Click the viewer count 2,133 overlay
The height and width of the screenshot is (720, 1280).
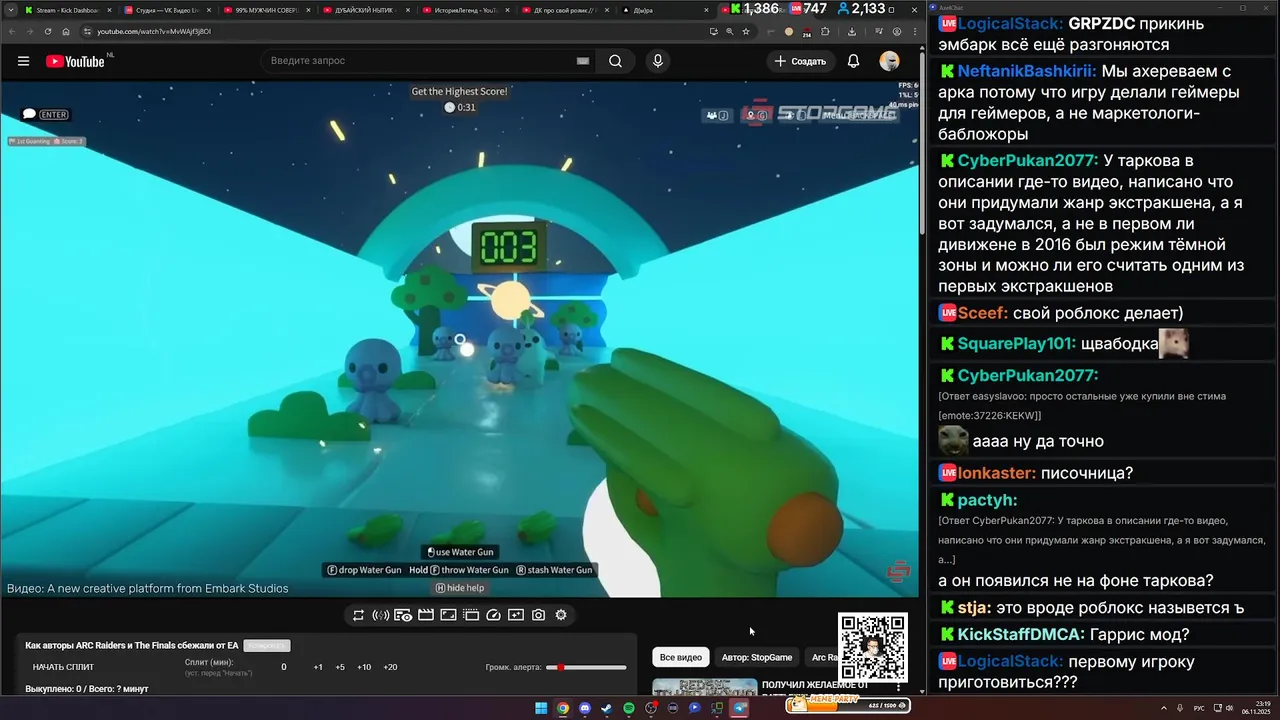click(x=861, y=9)
